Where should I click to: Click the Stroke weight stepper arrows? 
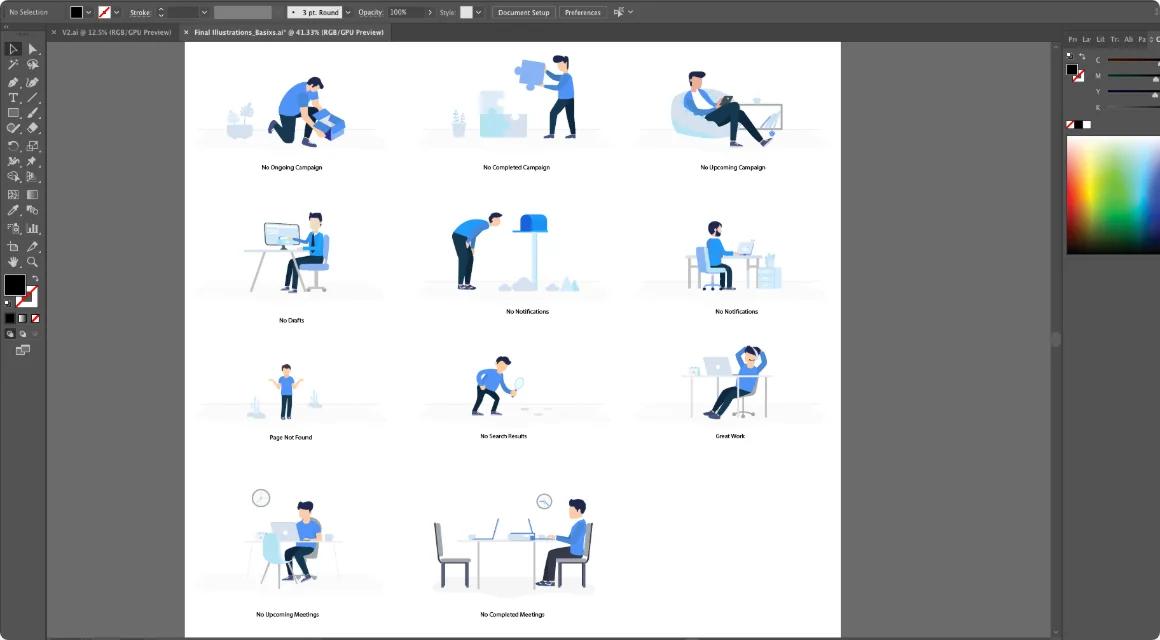coord(161,13)
